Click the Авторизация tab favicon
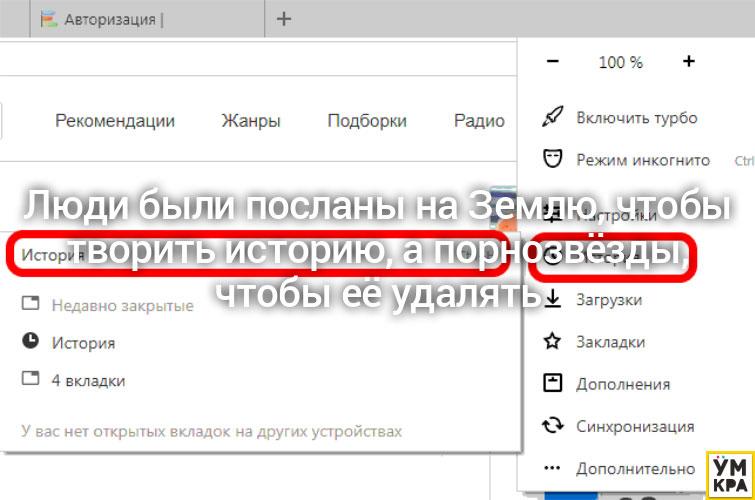The height and width of the screenshot is (500, 755). pyautogui.click(x=49, y=19)
